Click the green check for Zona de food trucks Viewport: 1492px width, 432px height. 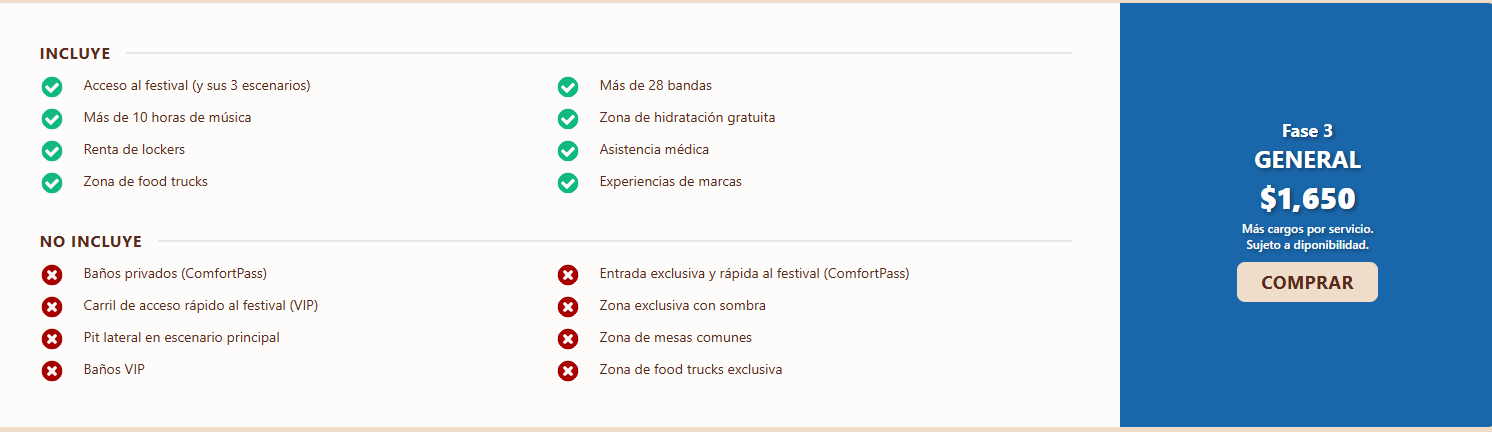[52, 183]
